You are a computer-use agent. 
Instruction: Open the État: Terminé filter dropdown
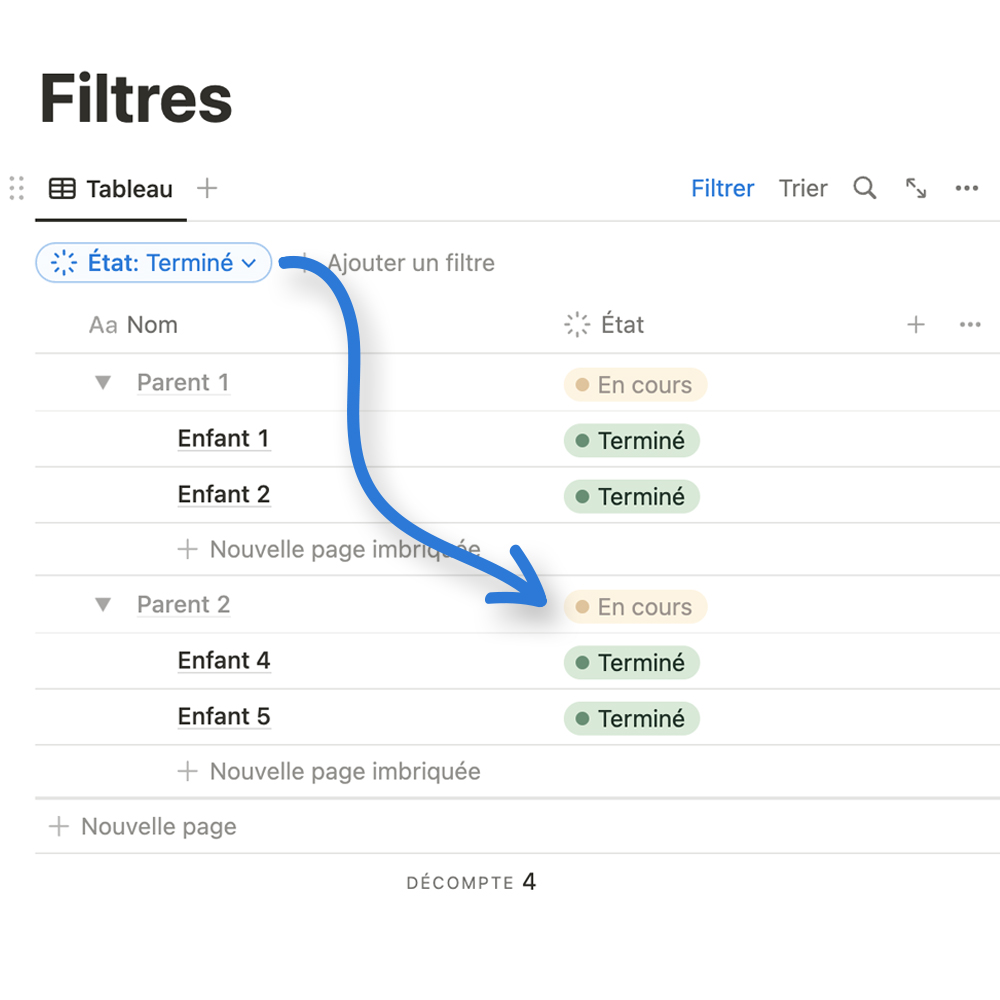coord(154,262)
